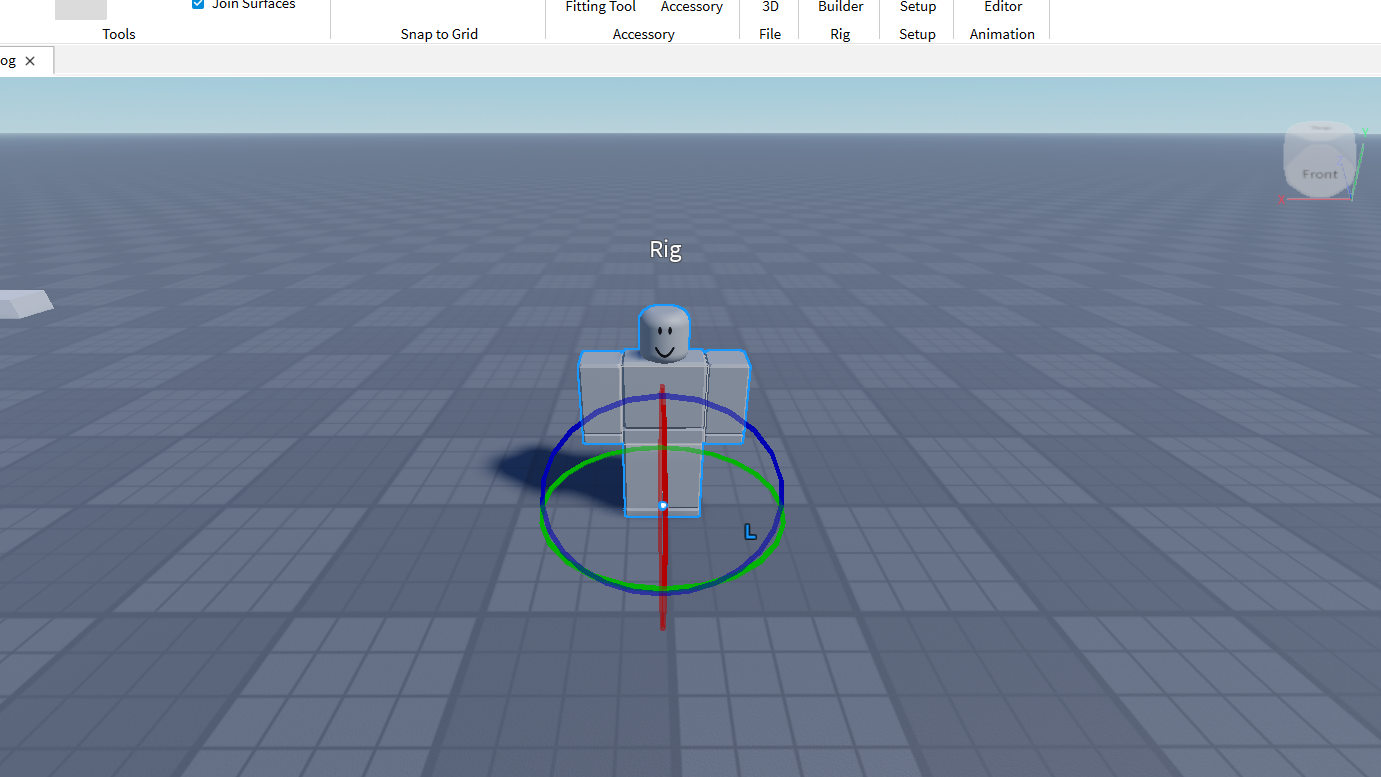1381x777 pixels.
Task: Open the Accessory Fitting Tool
Action: pyautogui.click(x=600, y=7)
